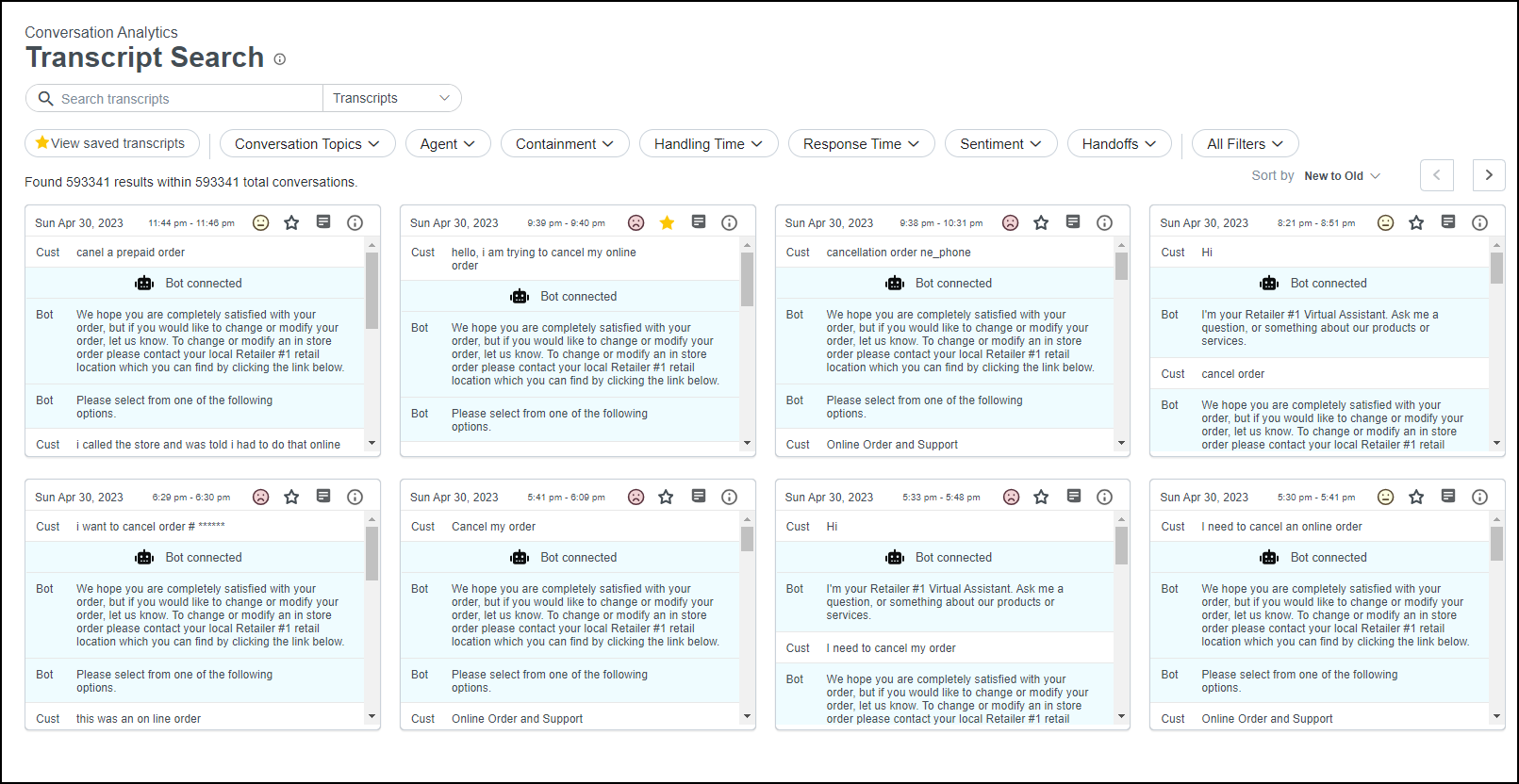1519x784 pixels.
Task: Star the 11:44 pm transcript
Action: tap(291, 222)
